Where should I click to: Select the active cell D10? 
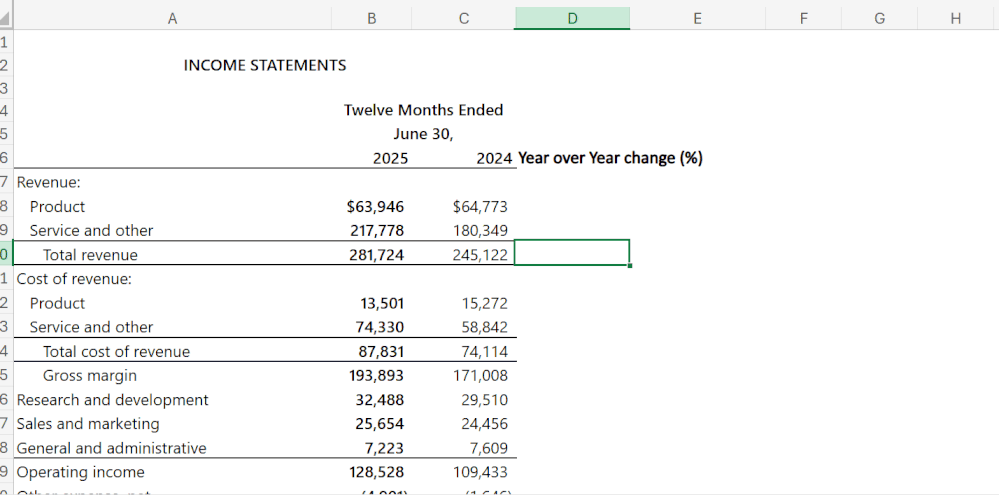(571, 254)
